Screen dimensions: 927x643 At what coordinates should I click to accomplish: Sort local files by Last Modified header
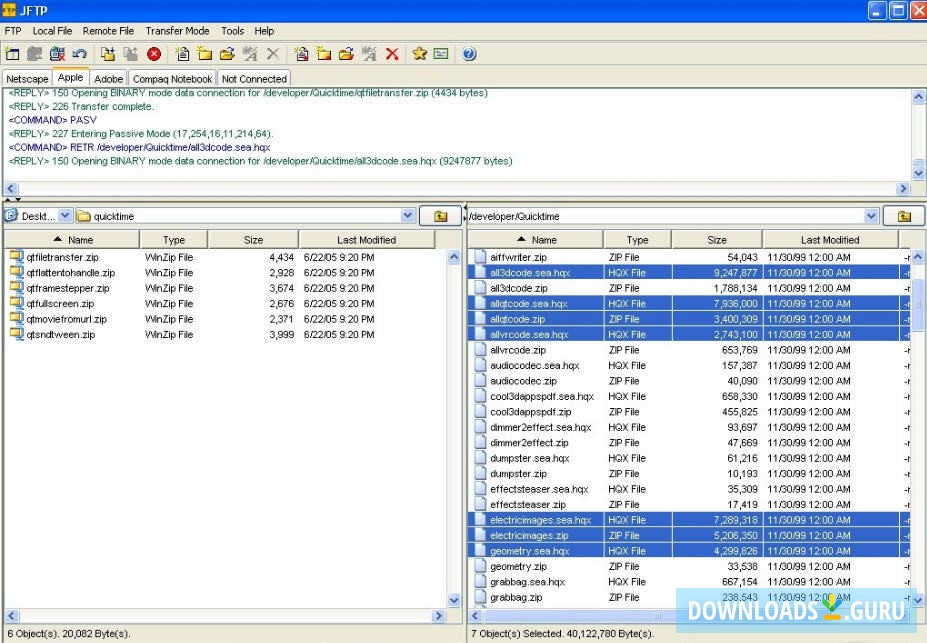click(x=366, y=240)
